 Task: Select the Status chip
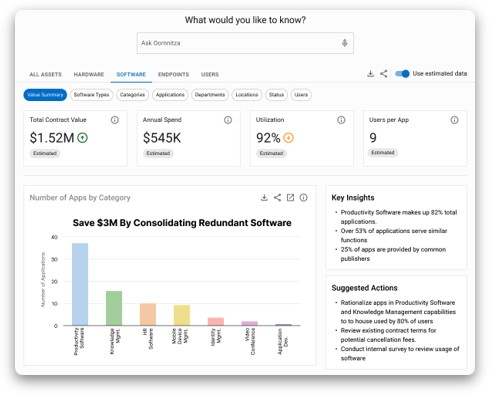[x=276, y=95]
